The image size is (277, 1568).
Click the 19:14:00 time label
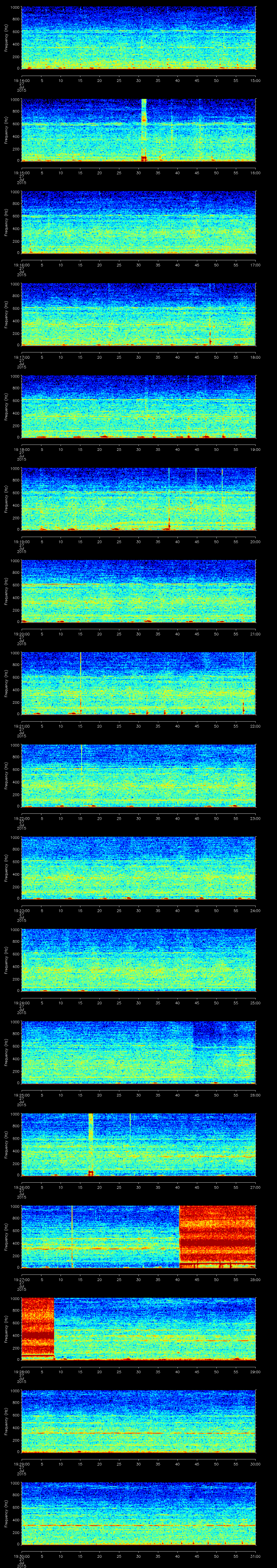(21, 80)
